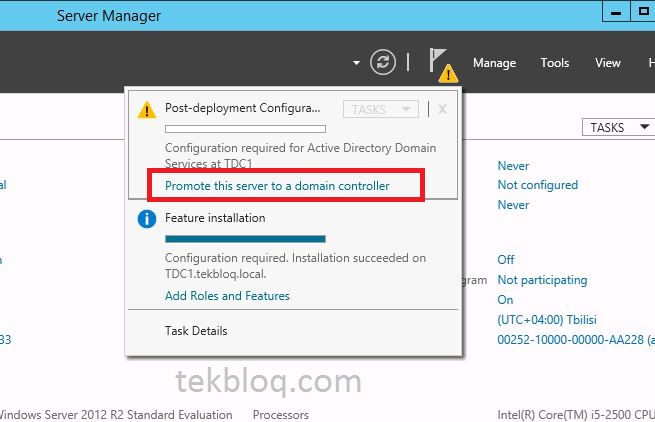Viewport: 655px width, 422px height.
Task: Open the small dropdown arrow beside refresh
Action: pyautogui.click(x=356, y=63)
